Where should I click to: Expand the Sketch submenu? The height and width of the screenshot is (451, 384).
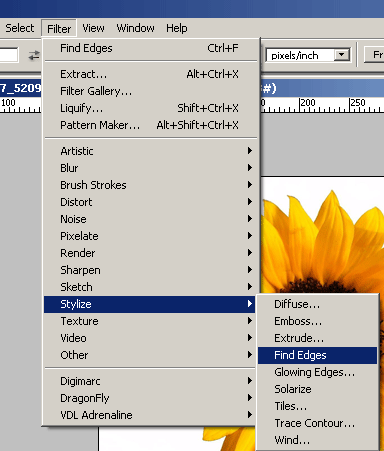[149, 287]
